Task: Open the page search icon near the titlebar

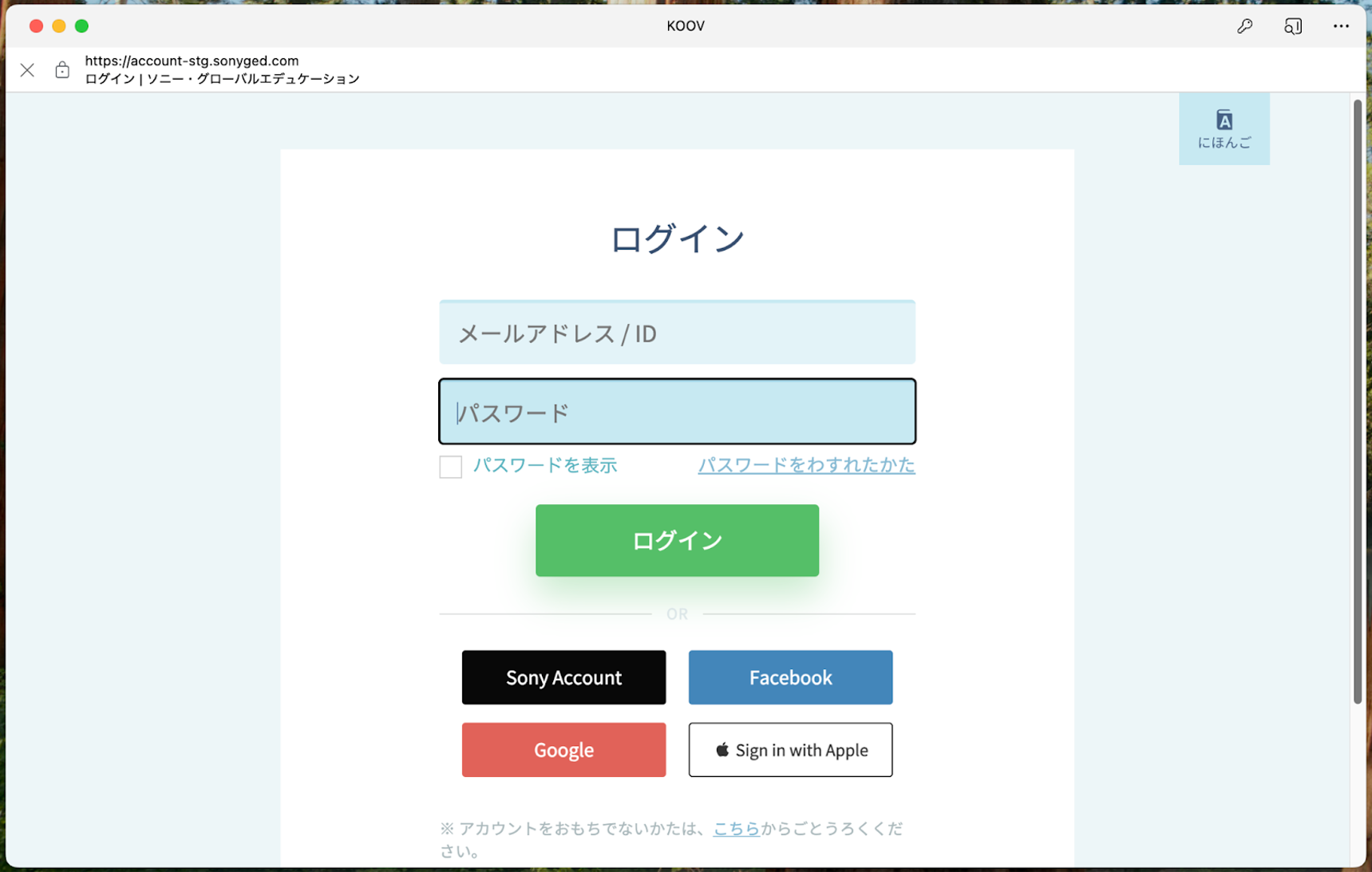Action: click(1293, 26)
